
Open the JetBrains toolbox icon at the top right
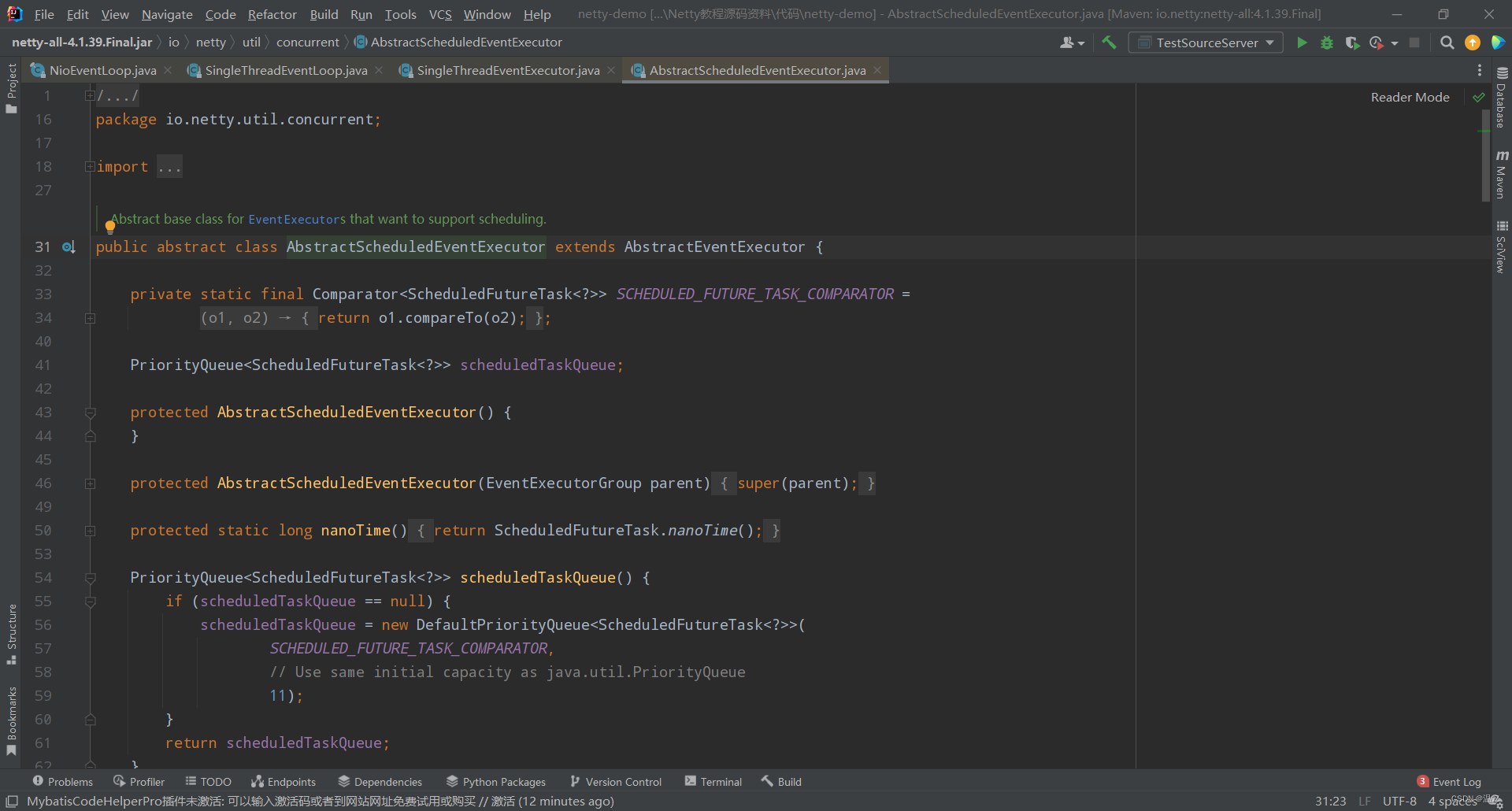[1498, 43]
